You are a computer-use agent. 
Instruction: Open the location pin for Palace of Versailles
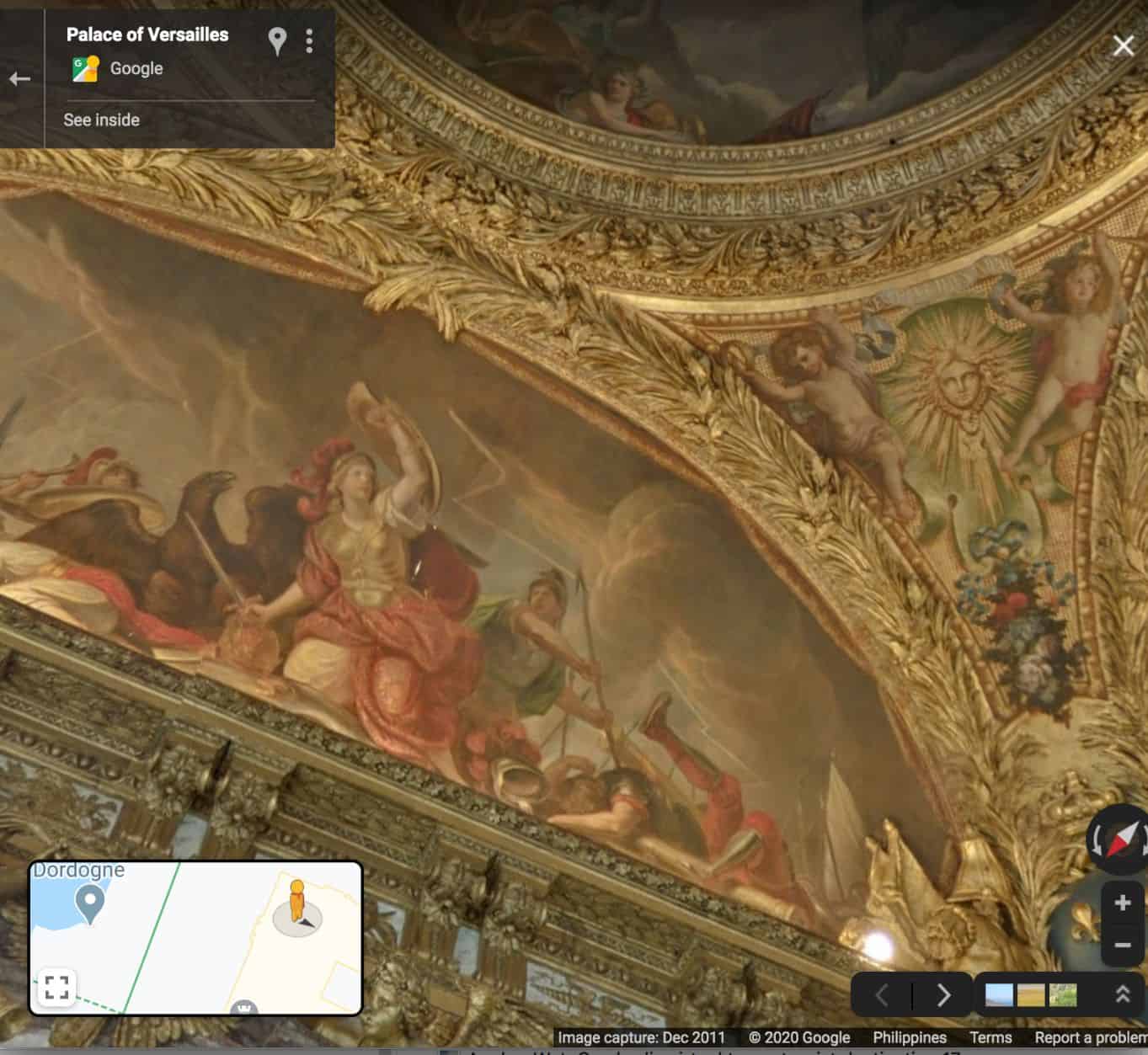(x=277, y=40)
